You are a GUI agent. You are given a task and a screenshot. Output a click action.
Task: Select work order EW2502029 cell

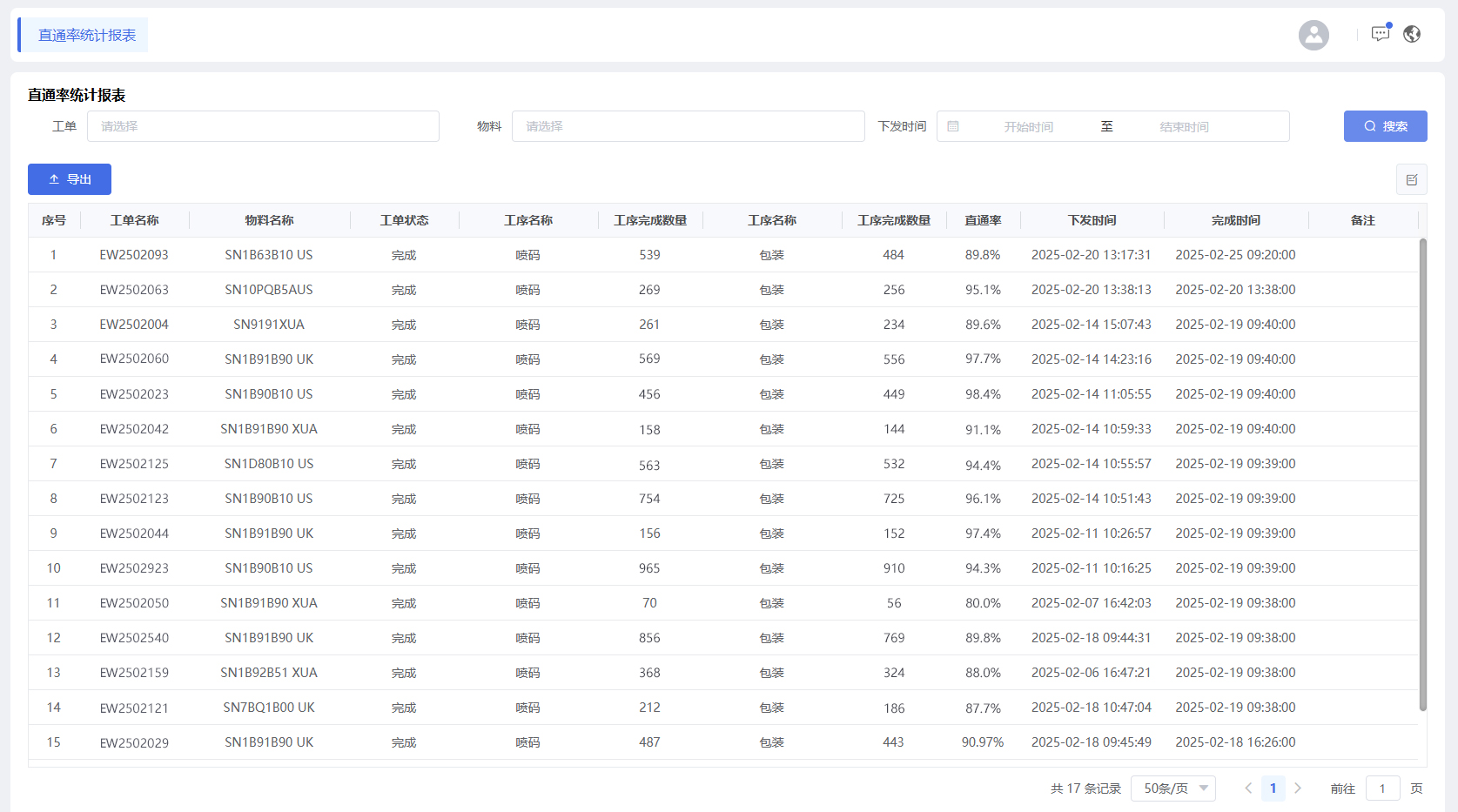click(x=134, y=743)
